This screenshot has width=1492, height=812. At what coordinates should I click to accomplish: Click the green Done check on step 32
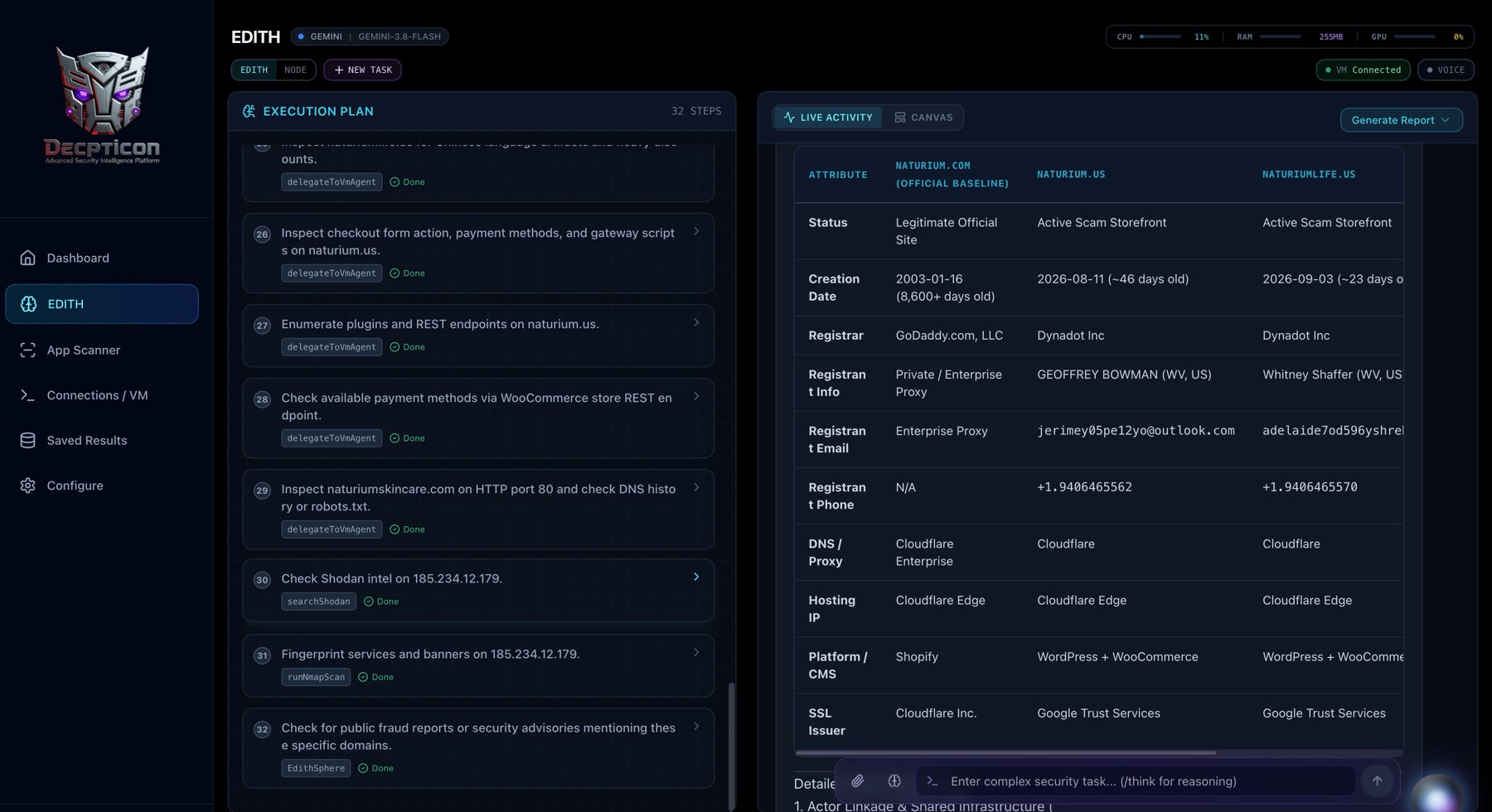click(x=362, y=768)
